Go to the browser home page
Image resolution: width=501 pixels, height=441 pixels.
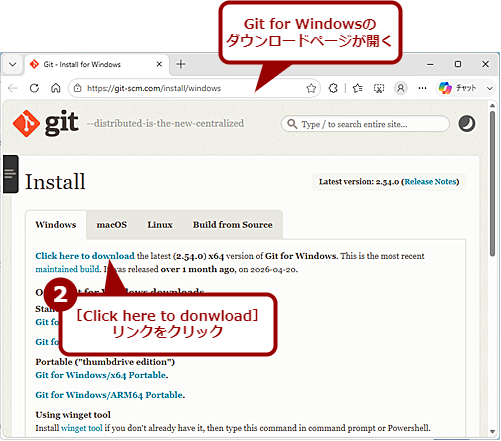pyautogui.click(x=56, y=88)
